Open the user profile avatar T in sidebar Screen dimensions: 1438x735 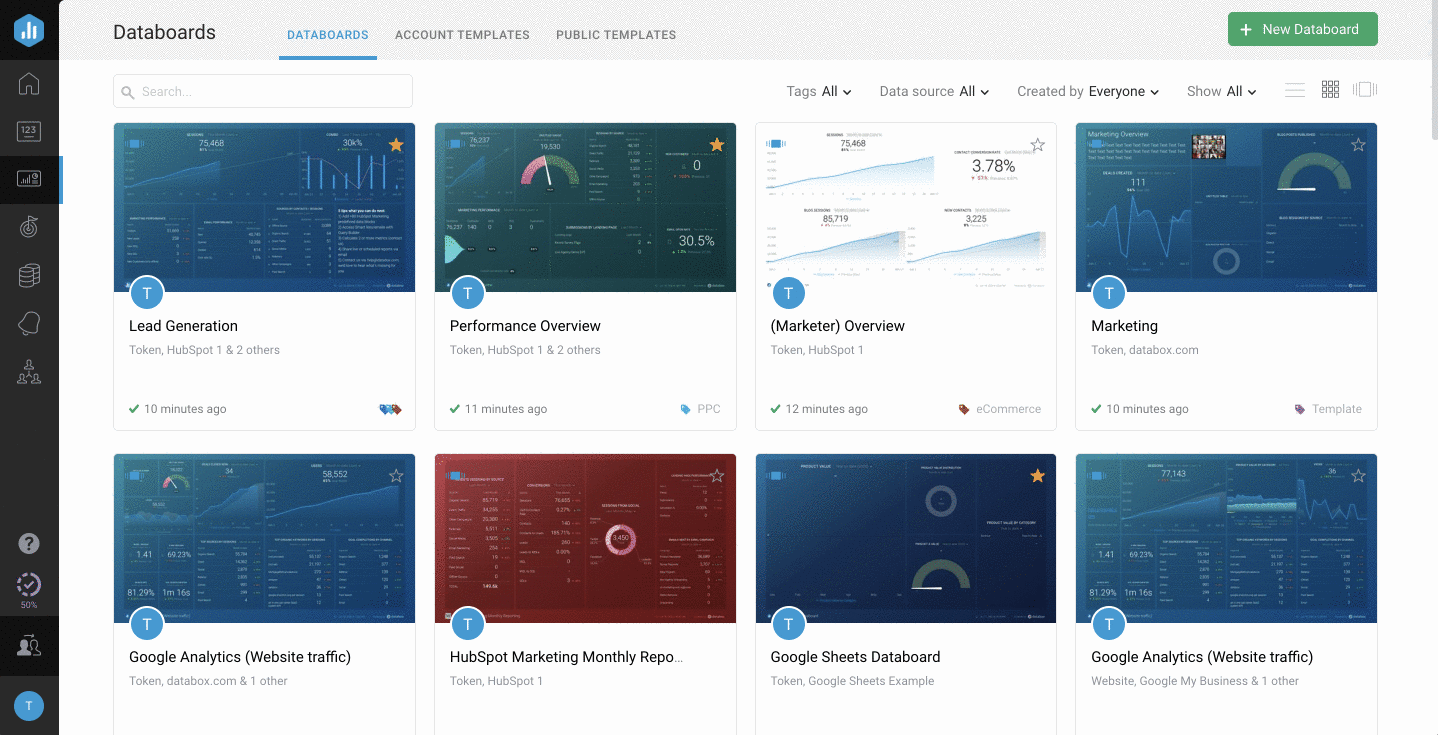click(29, 706)
